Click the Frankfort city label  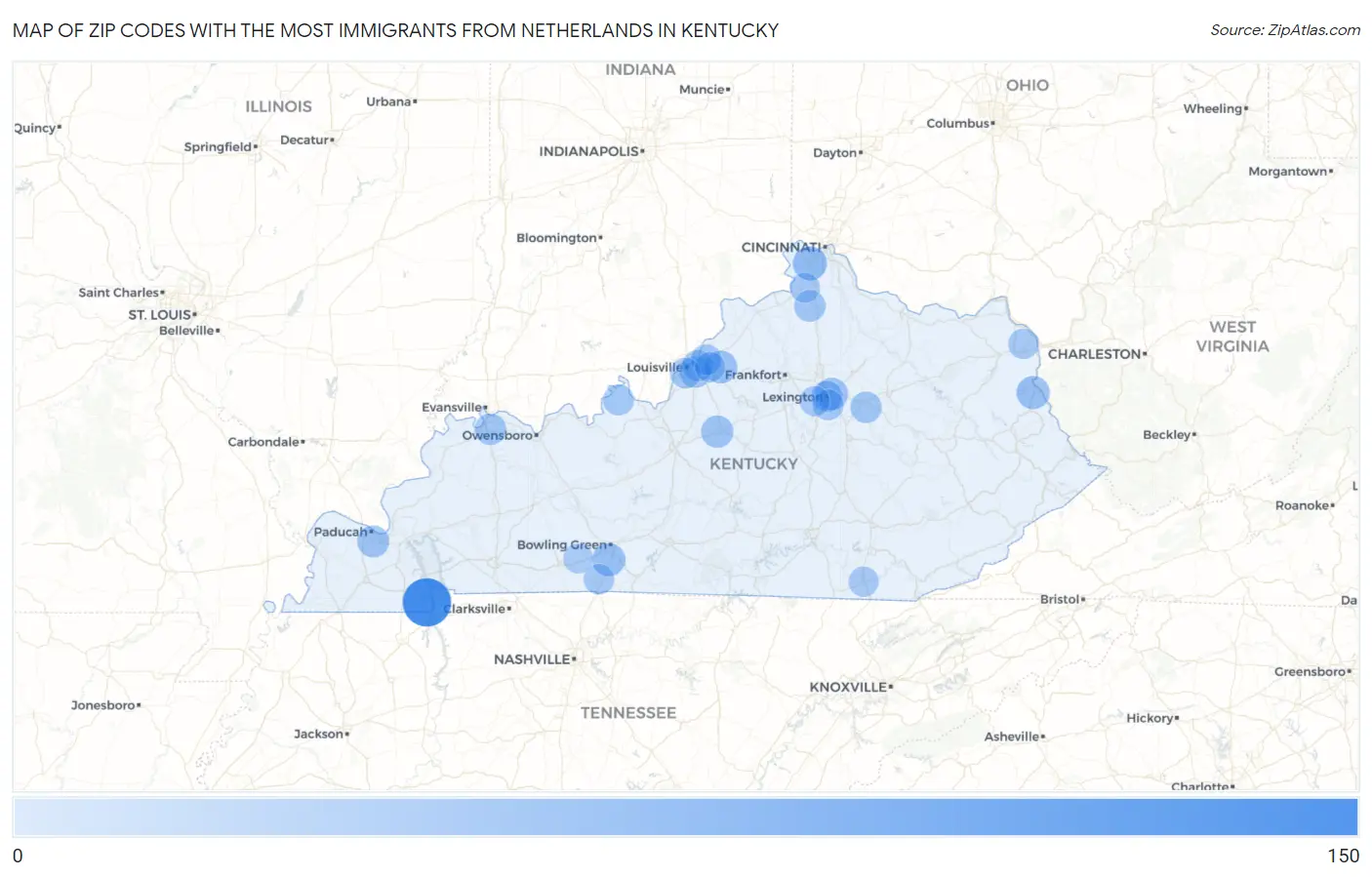click(755, 375)
